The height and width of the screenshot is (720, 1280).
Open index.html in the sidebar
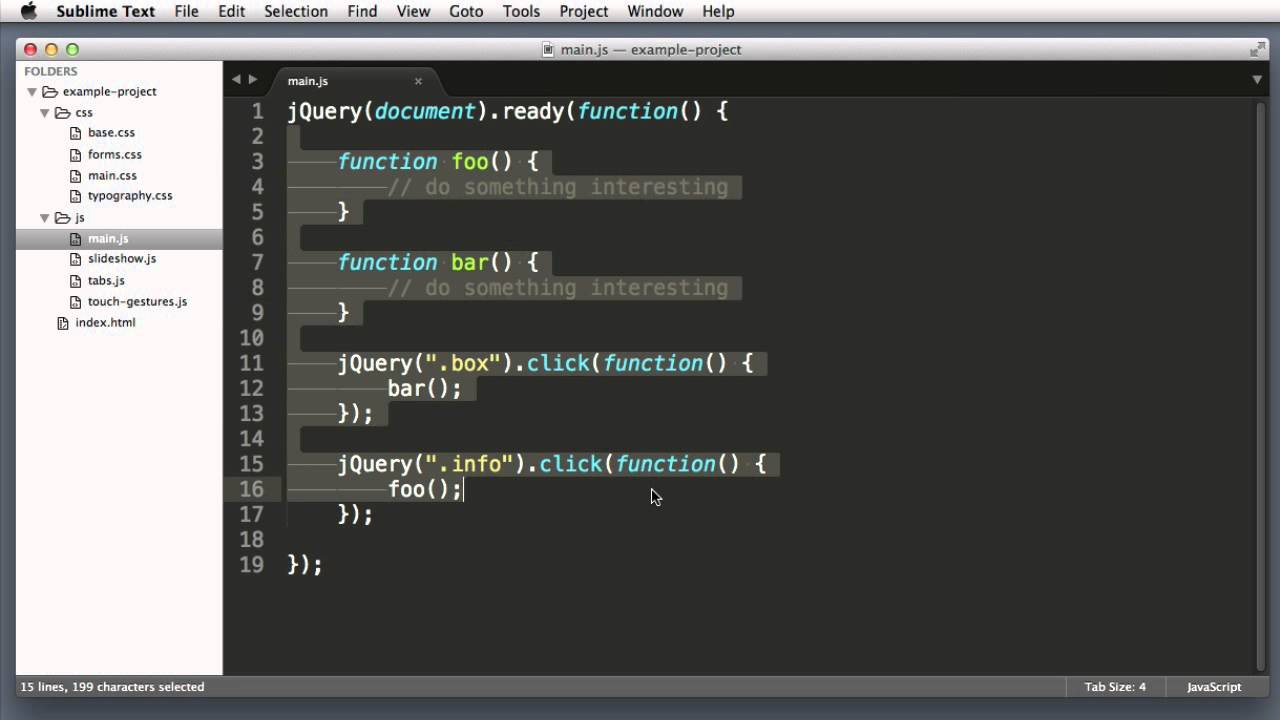pos(105,323)
